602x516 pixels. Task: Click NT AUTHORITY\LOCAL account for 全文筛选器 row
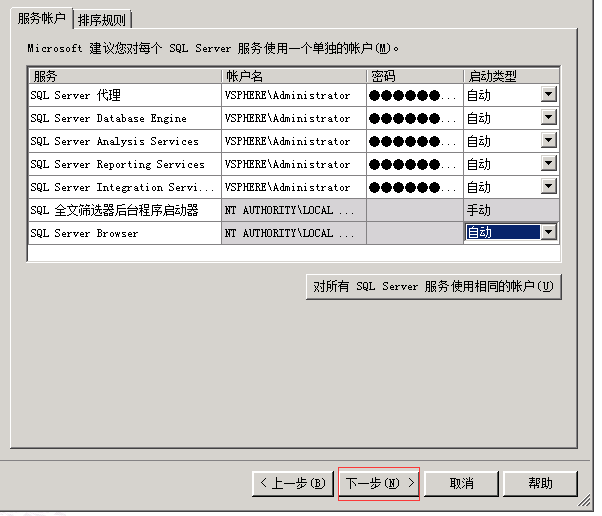click(294, 210)
